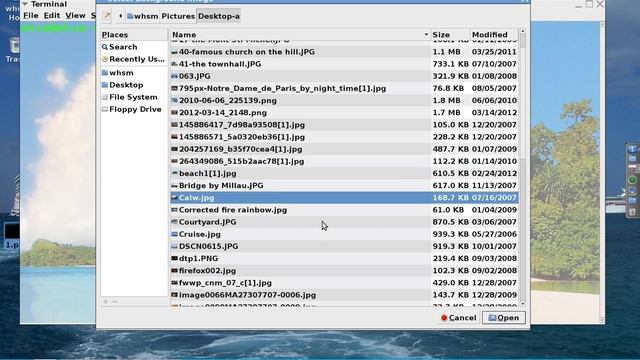This screenshot has height=360, width=640.
Task: Open View menu in Terminal window
Action: [x=75, y=16]
